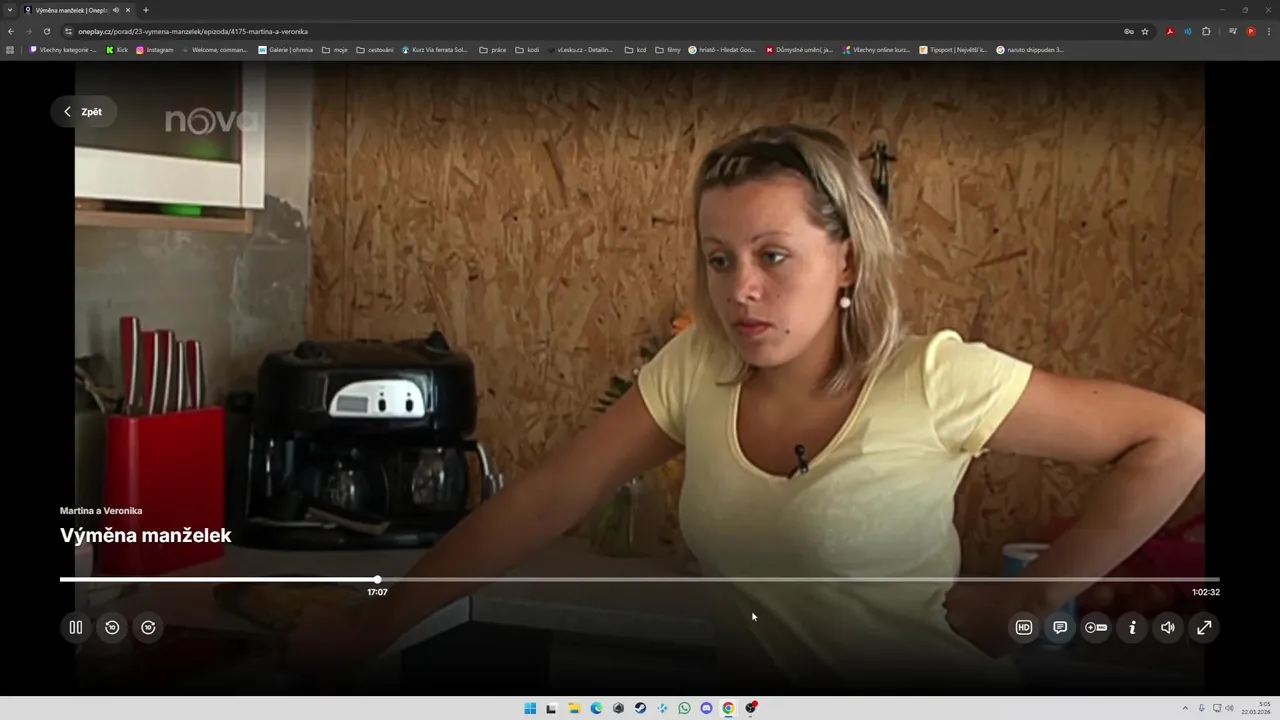Open the apps grid in bookmarks bar
Viewport: 1280px width, 720px height.
pyautogui.click(x=10, y=49)
